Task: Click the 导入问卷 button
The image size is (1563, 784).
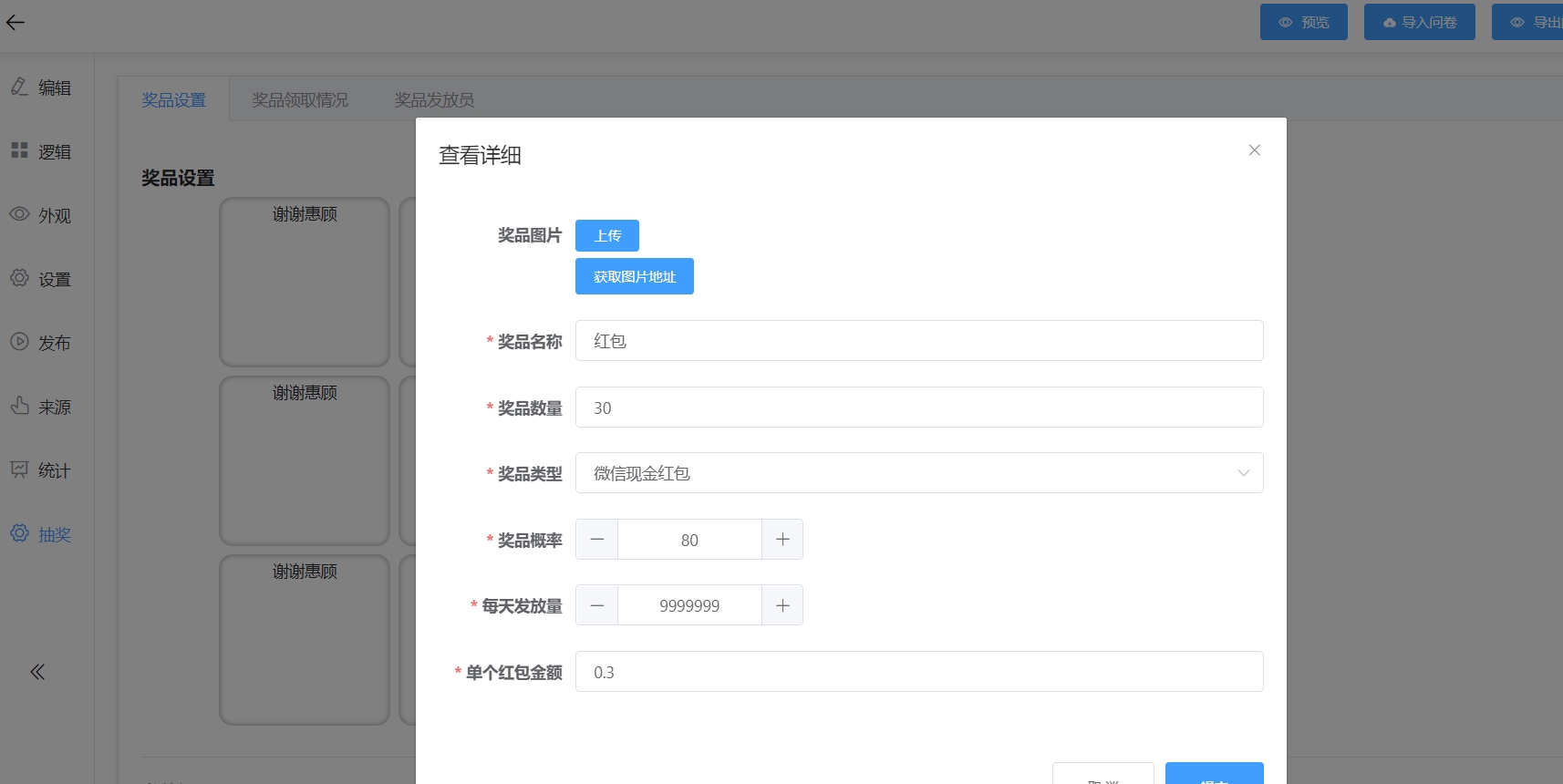Action: [x=1420, y=22]
